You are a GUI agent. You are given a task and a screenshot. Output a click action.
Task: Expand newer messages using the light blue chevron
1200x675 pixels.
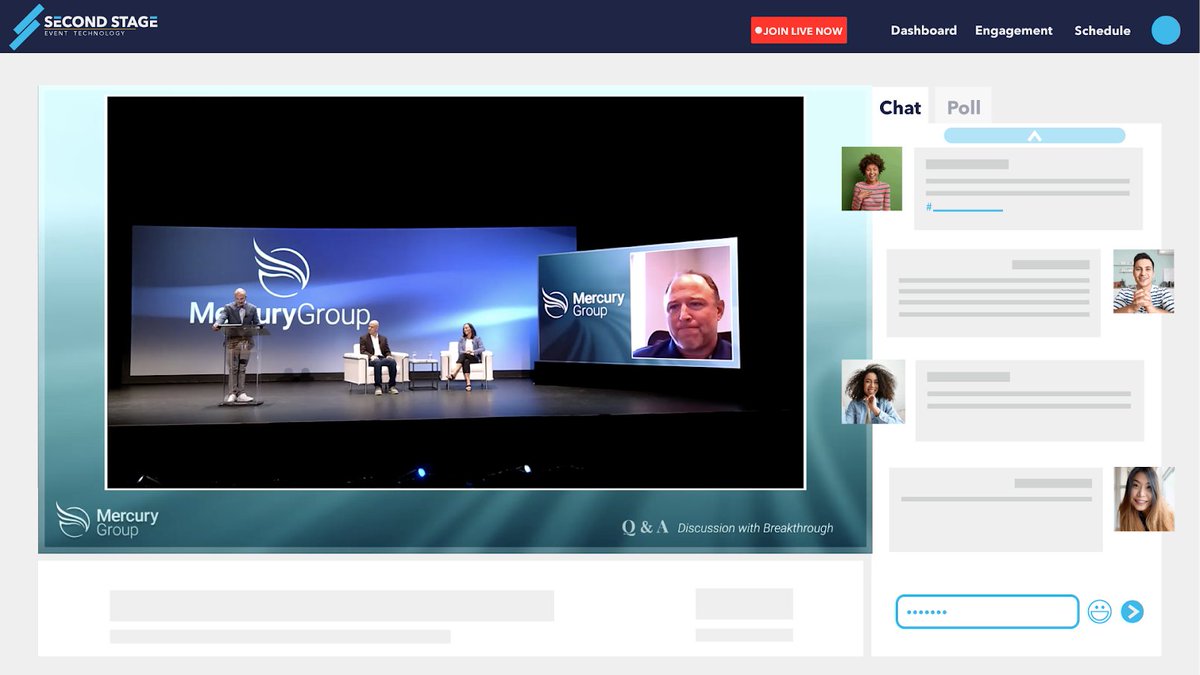tap(1035, 134)
